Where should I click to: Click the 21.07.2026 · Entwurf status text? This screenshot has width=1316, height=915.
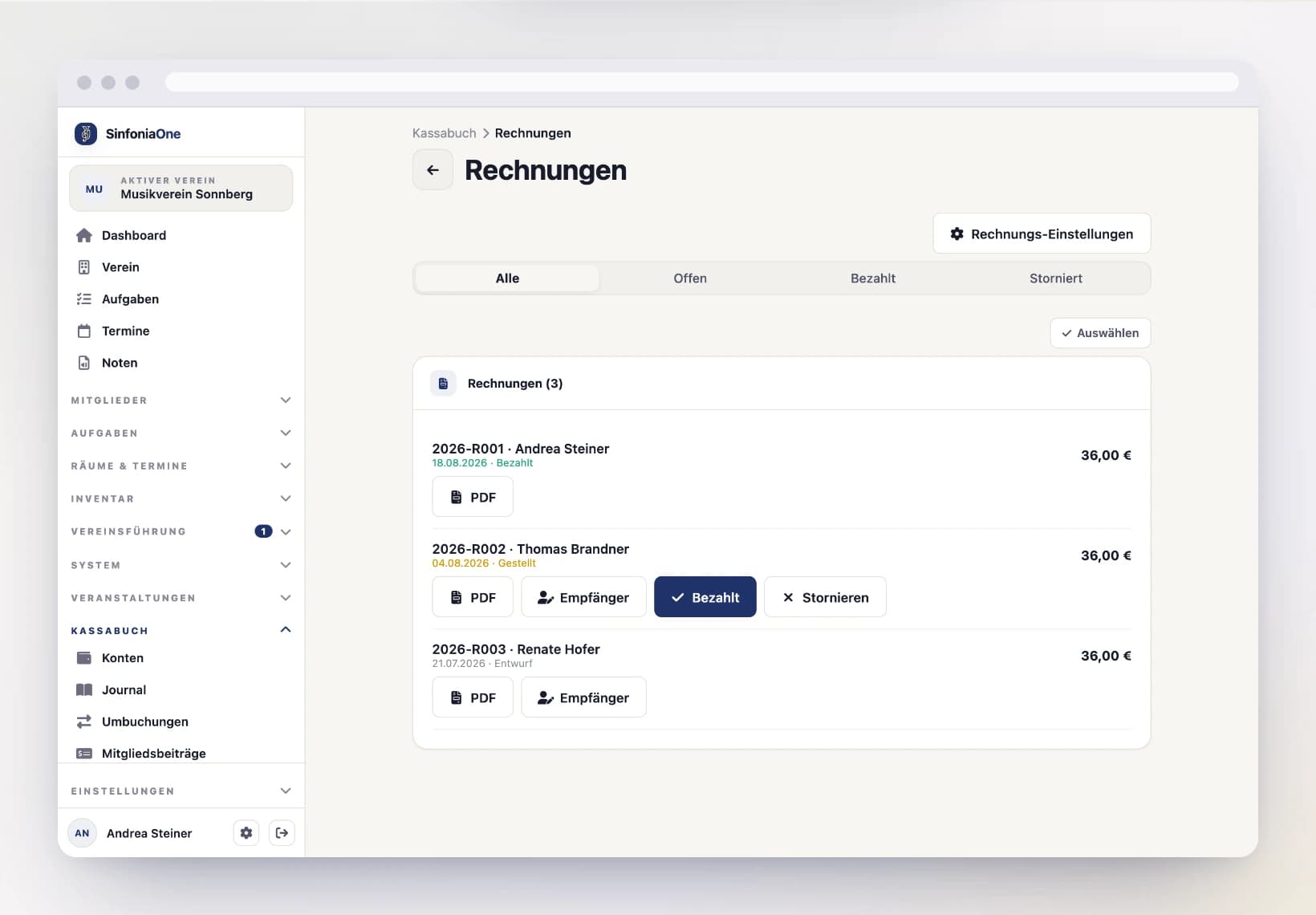click(x=482, y=664)
